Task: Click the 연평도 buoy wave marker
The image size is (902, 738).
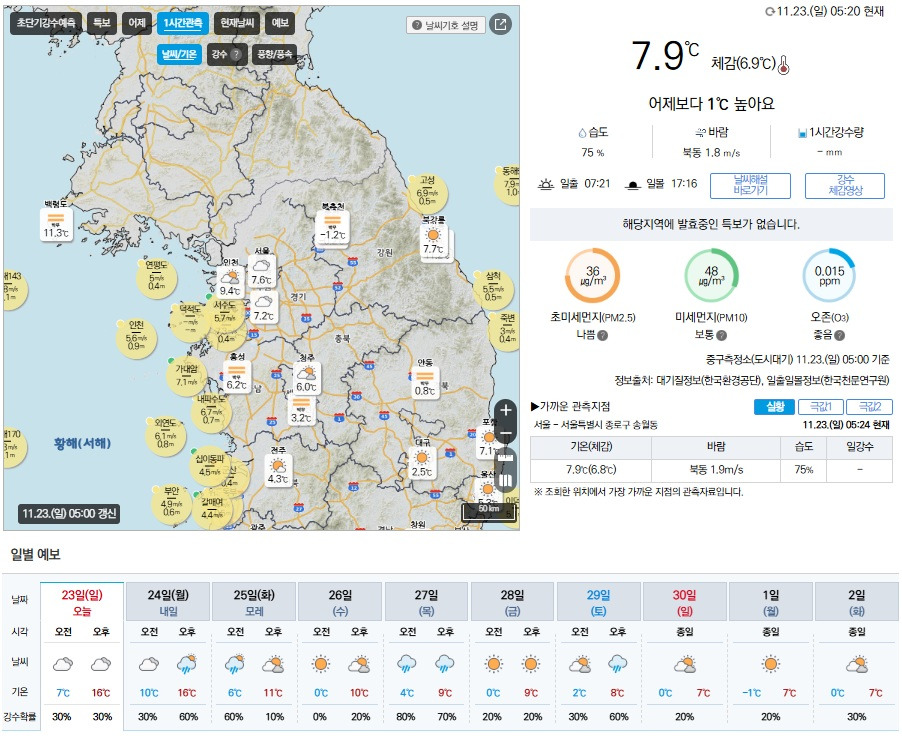Action: 156,277
